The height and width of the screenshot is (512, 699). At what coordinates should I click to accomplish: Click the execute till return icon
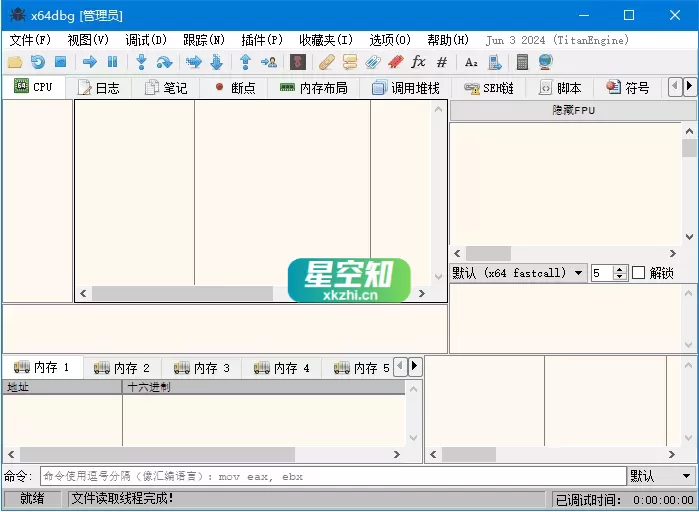point(245,62)
